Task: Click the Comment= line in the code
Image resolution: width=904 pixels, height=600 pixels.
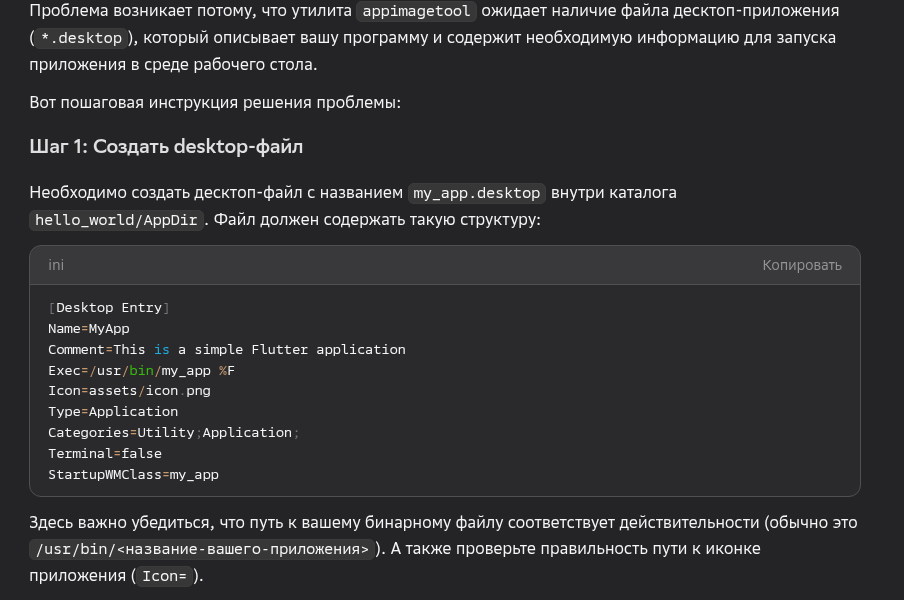Action: (226, 350)
